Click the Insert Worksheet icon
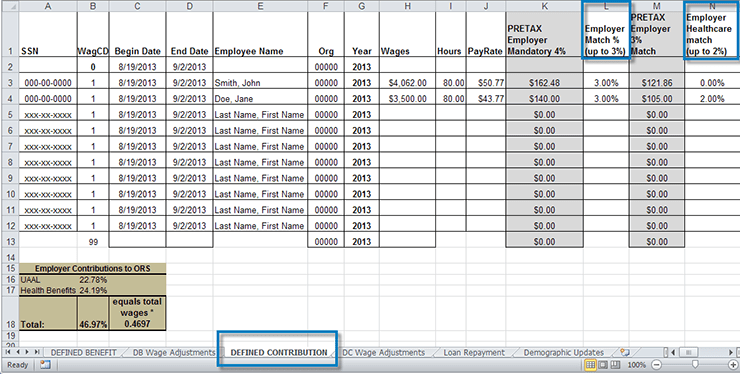The image size is (740, 374). point(625,352)
